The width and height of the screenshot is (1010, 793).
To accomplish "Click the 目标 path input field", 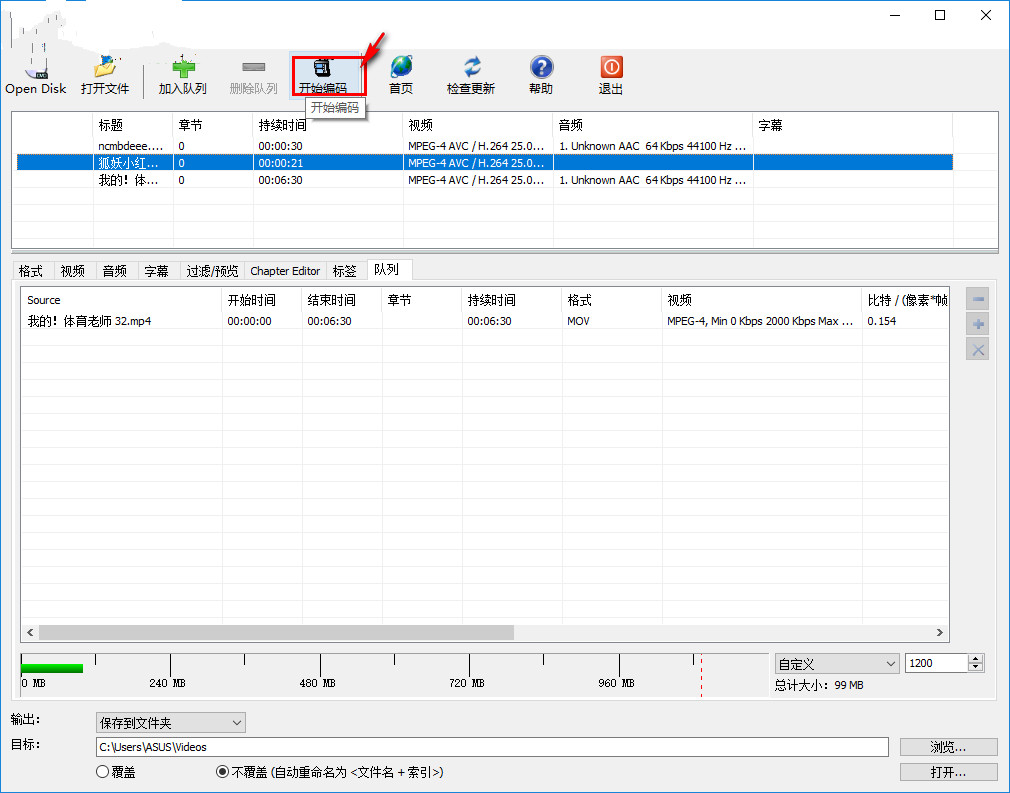I will 491,747.
